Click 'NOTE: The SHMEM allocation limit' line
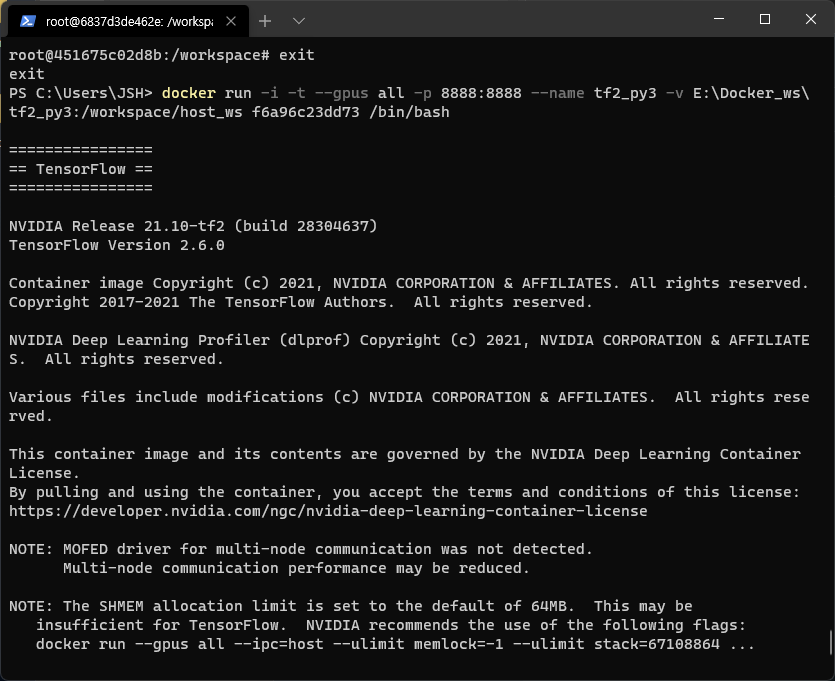 (x=350, y=606)
